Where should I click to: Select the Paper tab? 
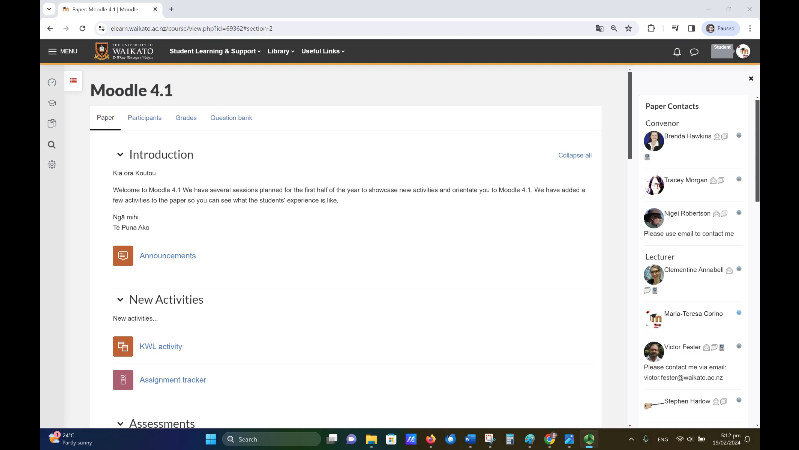click(105, 118)
